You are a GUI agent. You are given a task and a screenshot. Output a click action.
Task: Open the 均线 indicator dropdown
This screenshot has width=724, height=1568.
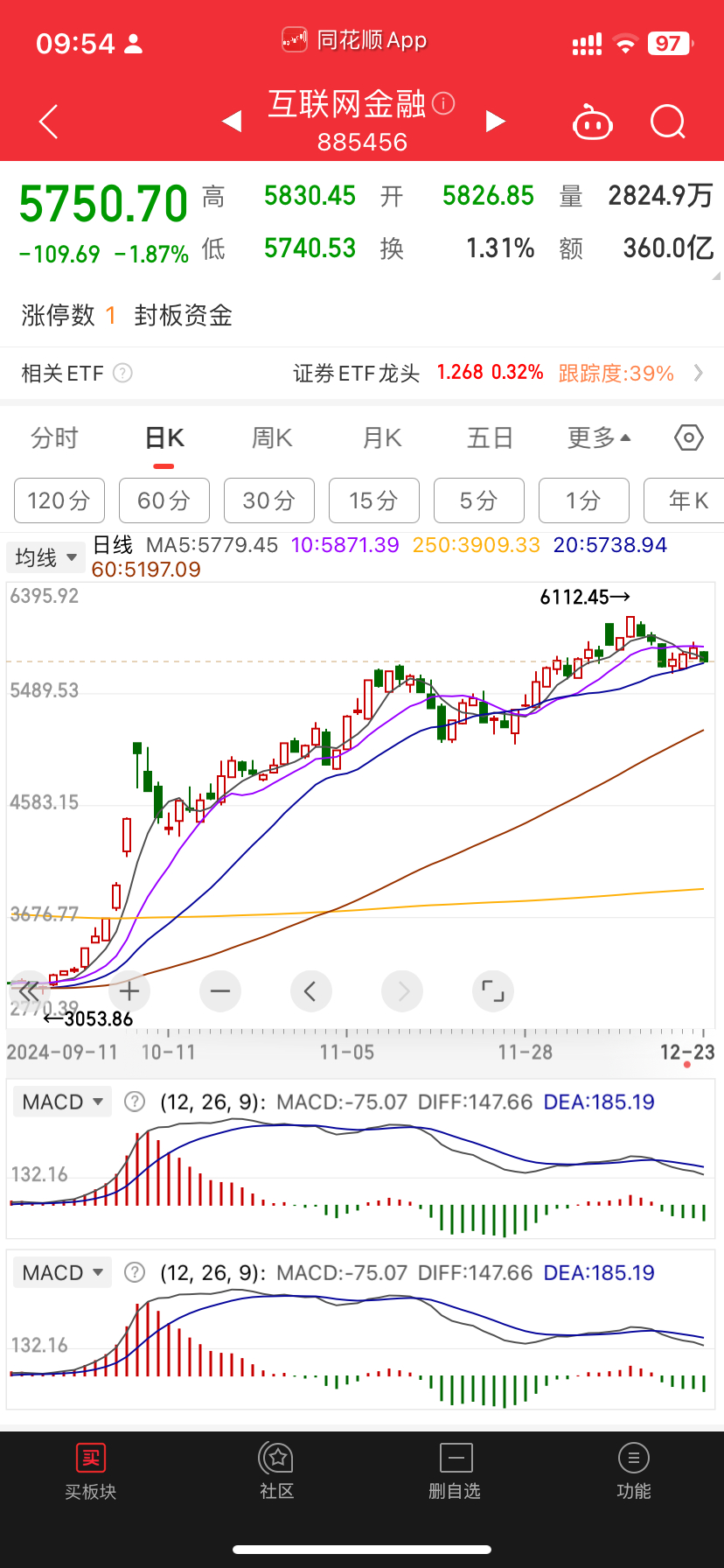(x=45, y=557)
